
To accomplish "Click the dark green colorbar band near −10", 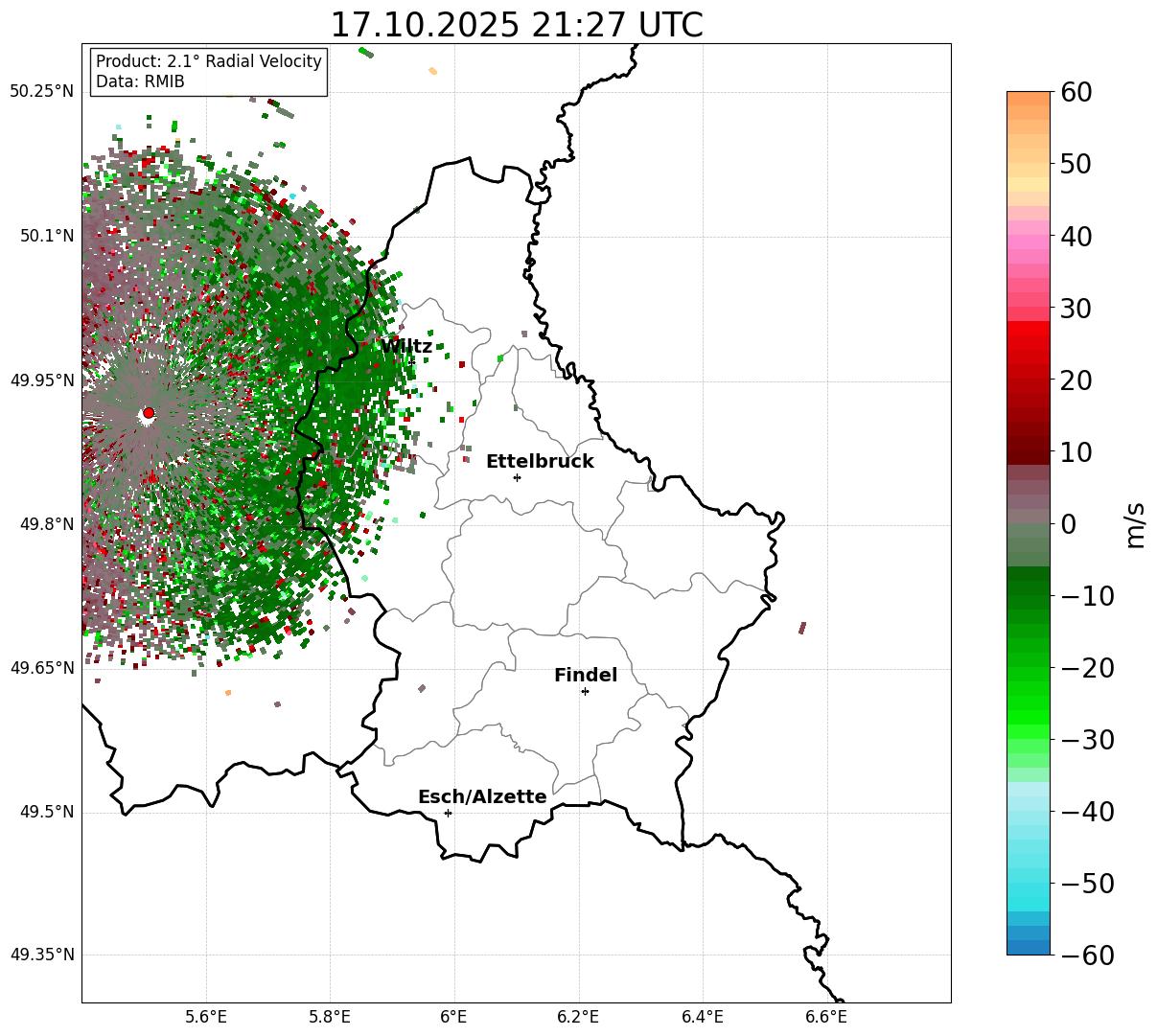I will point(1029,588).
